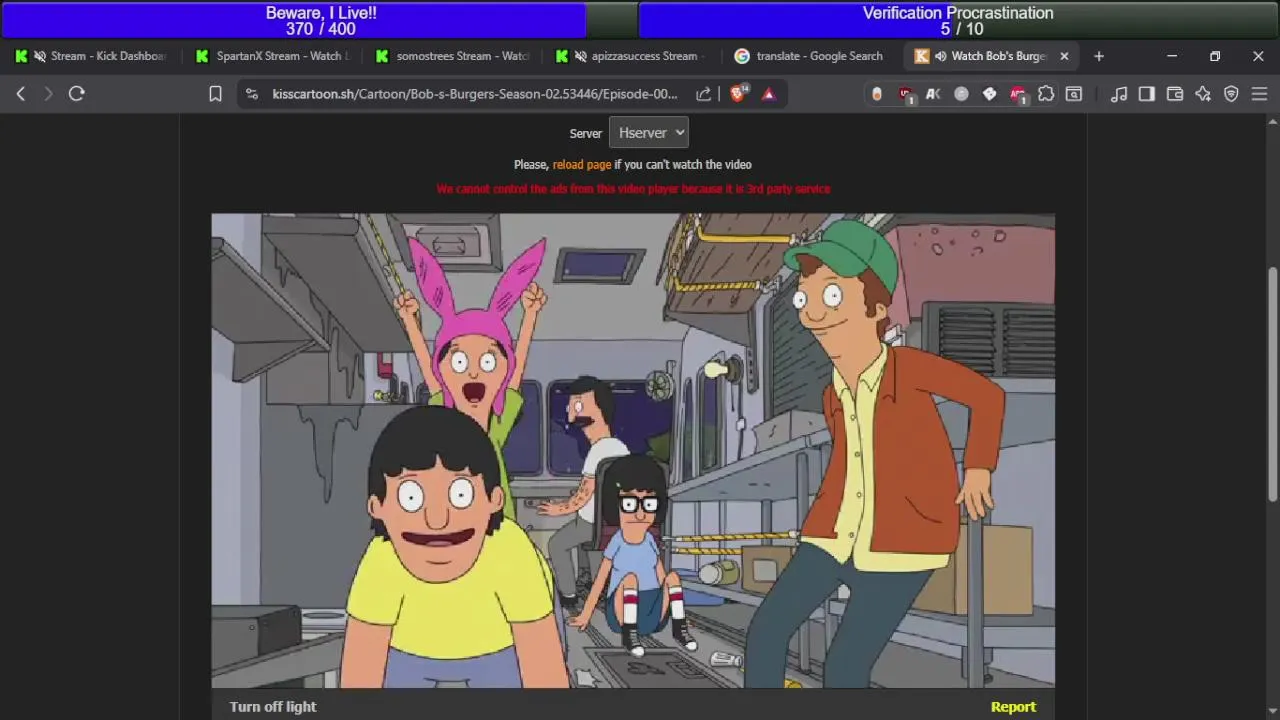
Task: Go back to the previous page
Action: pos(21,93)
